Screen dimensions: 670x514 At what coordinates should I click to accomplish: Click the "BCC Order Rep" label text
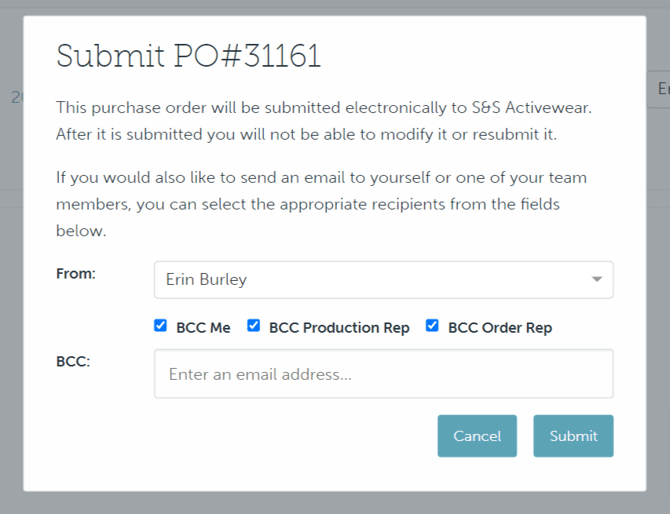[500, 327]
